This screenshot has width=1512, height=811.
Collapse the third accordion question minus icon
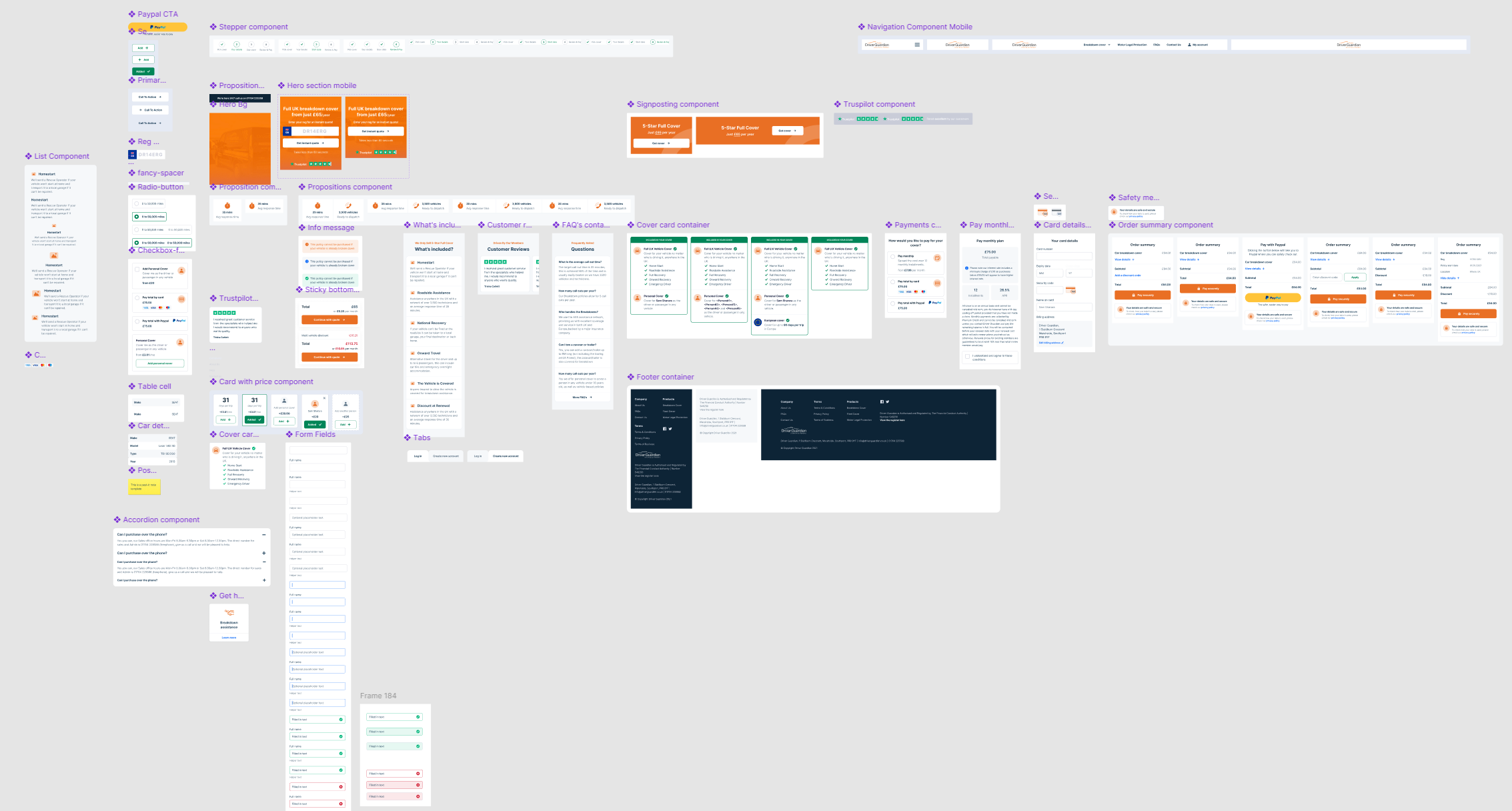click(264, 562)
